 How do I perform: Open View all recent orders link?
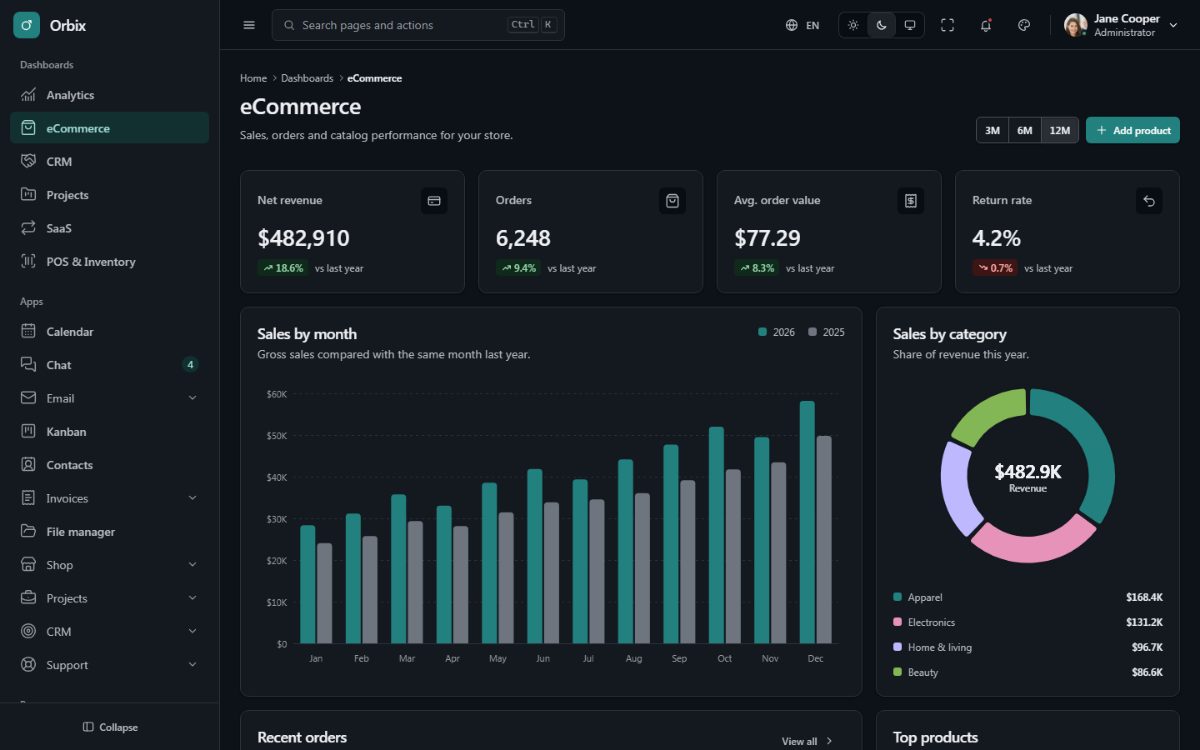point(807,741)
